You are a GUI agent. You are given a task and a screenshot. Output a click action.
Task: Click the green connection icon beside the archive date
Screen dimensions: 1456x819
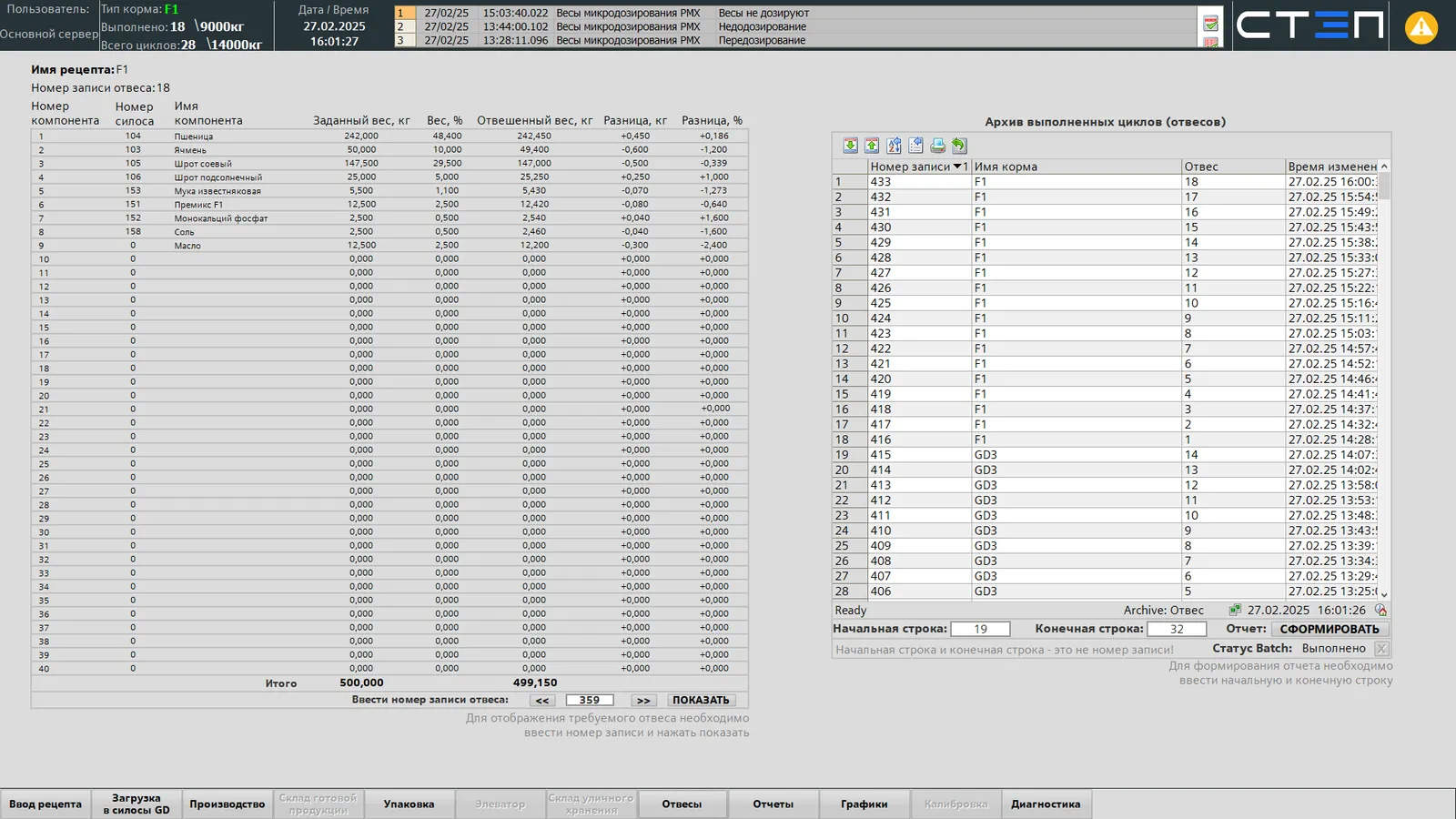[1235, 611]
